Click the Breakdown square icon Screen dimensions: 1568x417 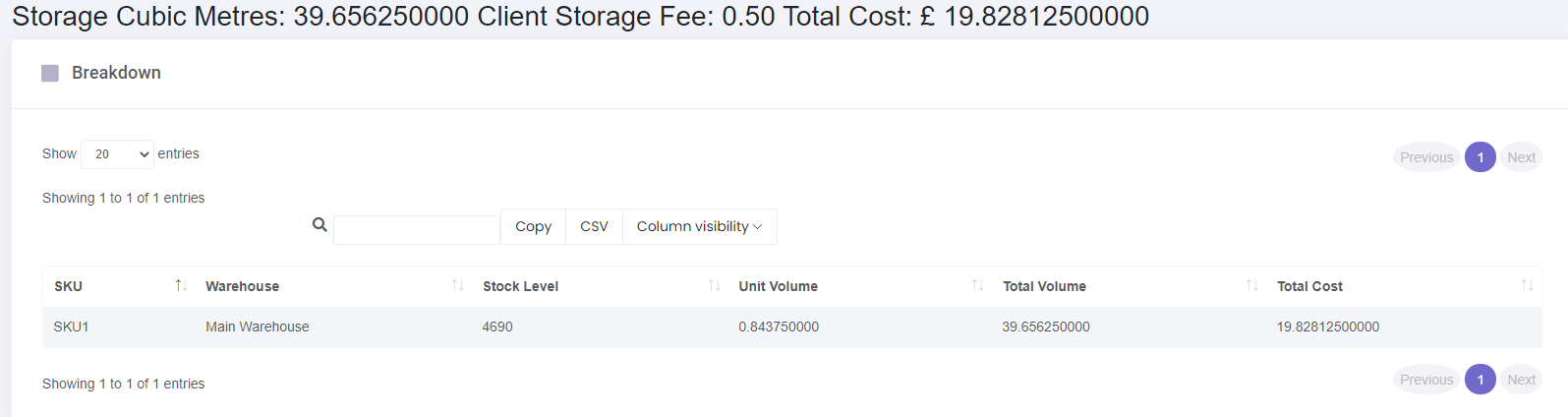[x=50, y=73]
